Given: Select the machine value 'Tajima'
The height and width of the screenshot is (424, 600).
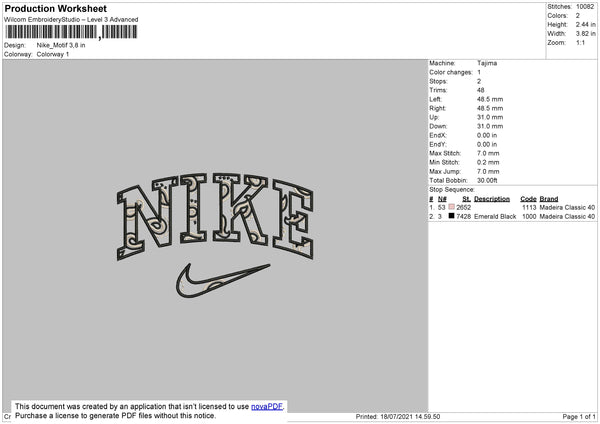Looking at the screenshot, I should pos(487,63).
